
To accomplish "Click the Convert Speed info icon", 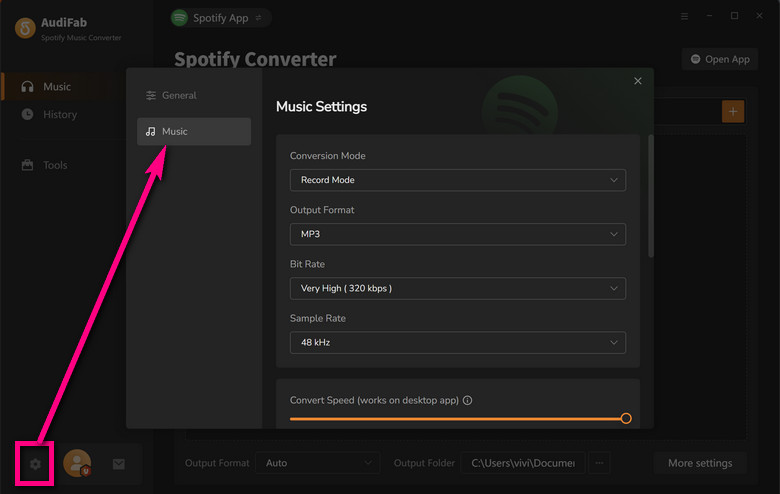I will coord(468,400).
